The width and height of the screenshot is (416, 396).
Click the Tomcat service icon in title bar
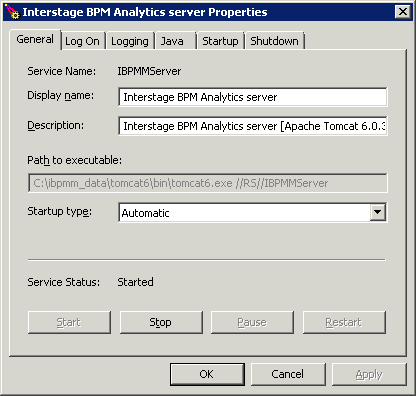[x=12, y=12]
